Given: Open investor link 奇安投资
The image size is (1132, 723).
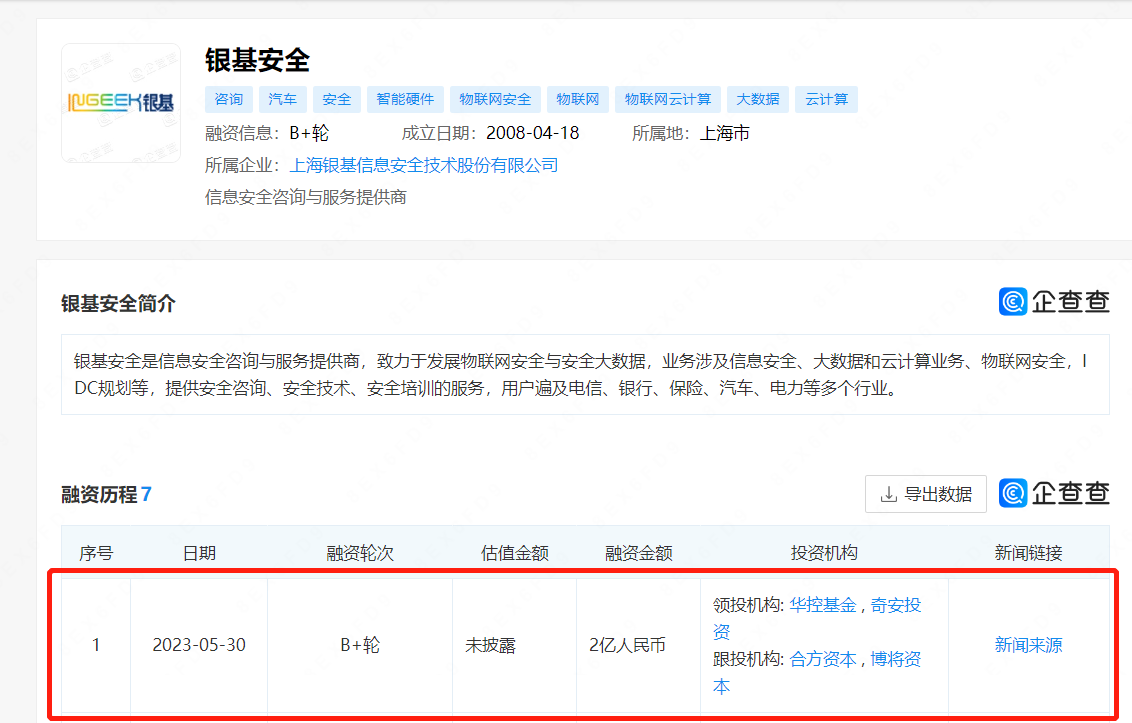Looking at the screenshot, I should click(895, 605).
